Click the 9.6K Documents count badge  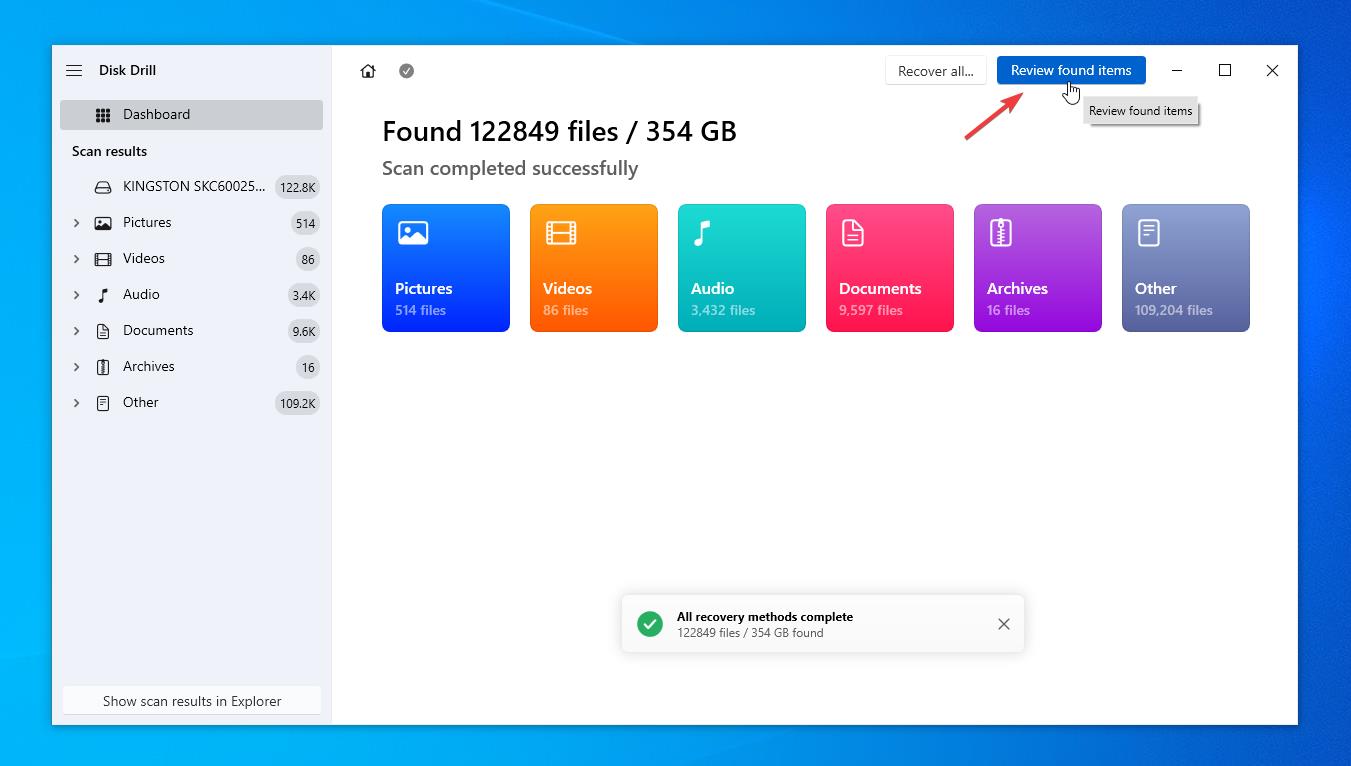point(304,331)
